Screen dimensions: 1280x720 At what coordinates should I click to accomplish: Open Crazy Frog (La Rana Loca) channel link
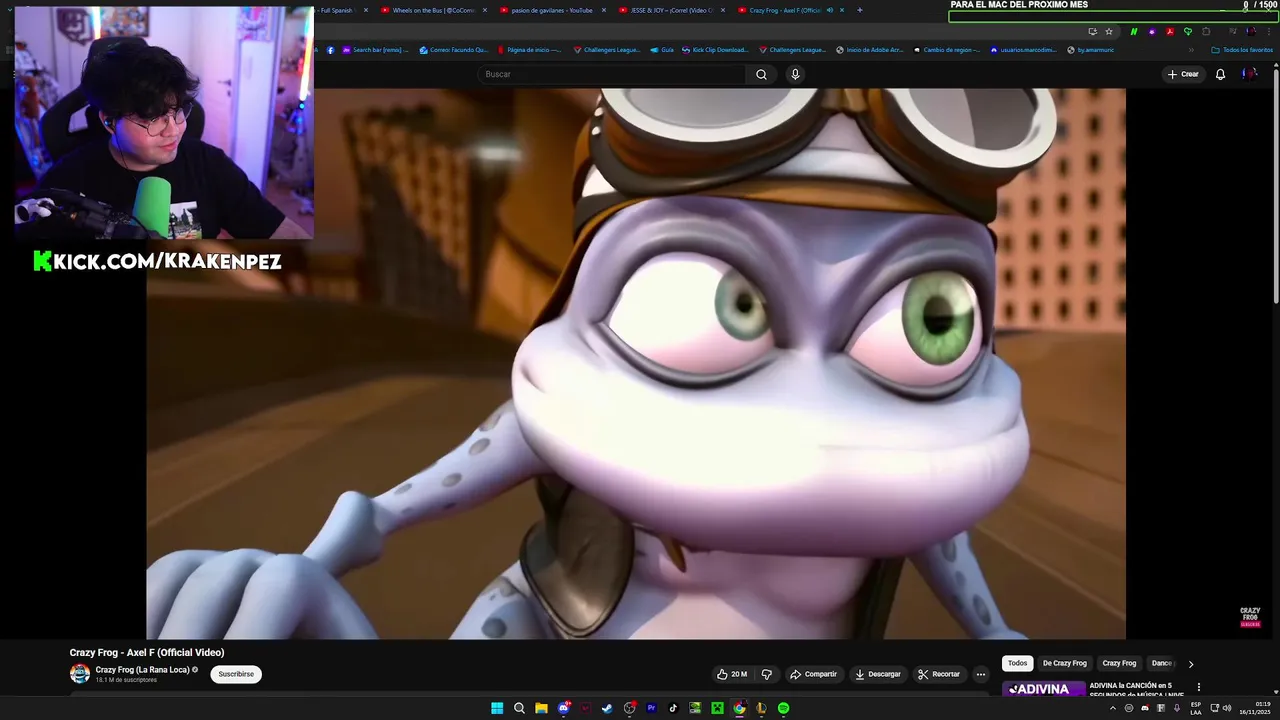coord(142,670)
